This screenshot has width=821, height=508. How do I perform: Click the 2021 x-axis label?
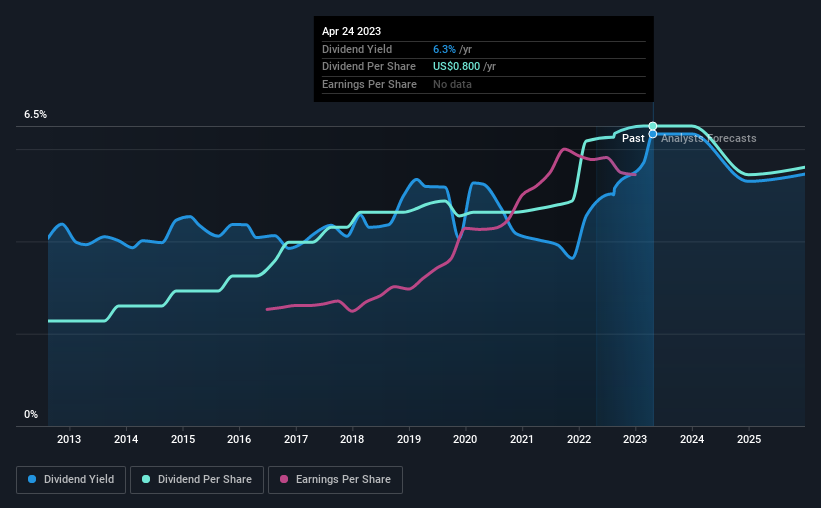(x=522, y=439)
